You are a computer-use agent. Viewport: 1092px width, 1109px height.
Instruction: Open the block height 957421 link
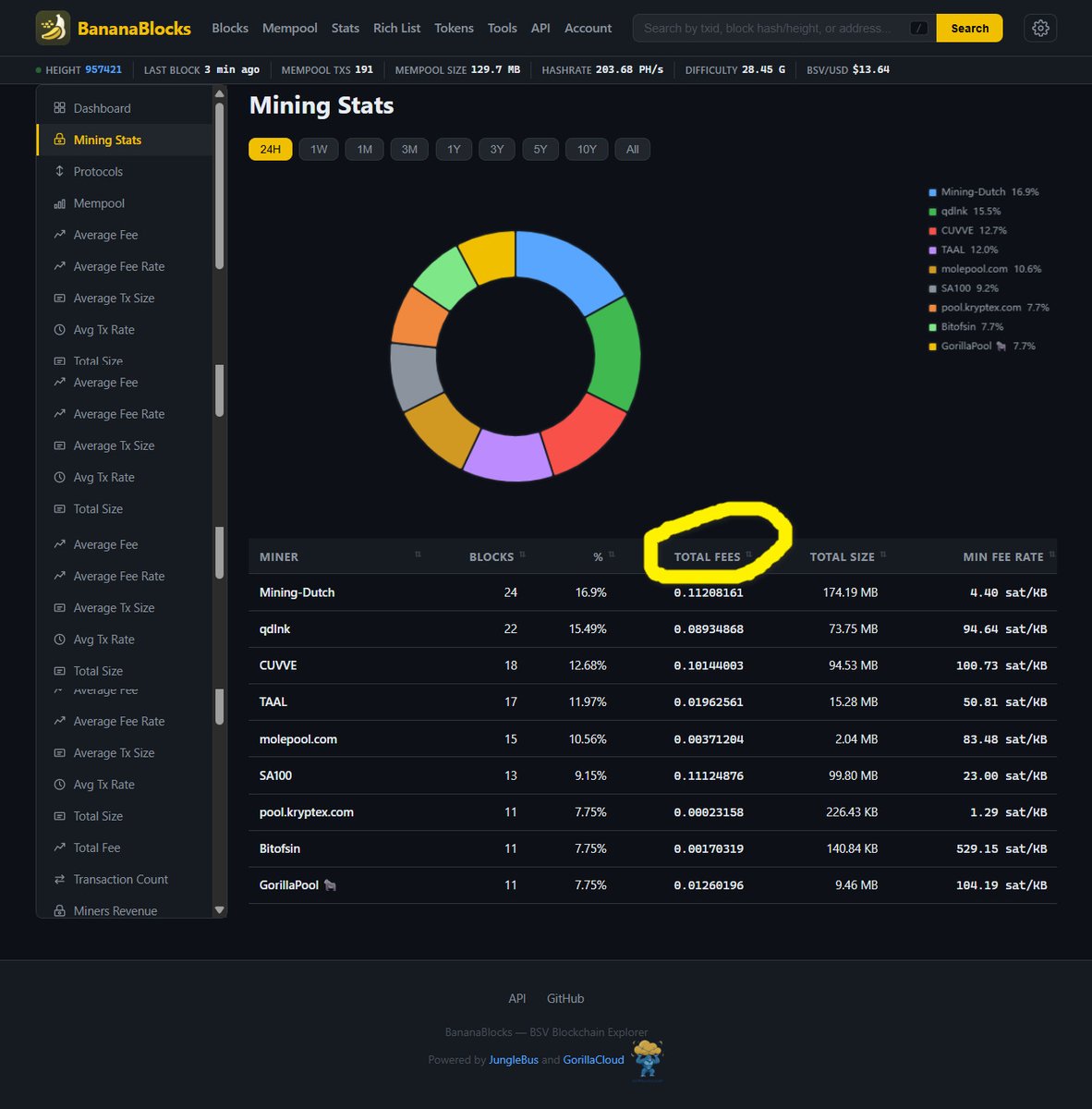pyautogui.click(x=103, y=69)
